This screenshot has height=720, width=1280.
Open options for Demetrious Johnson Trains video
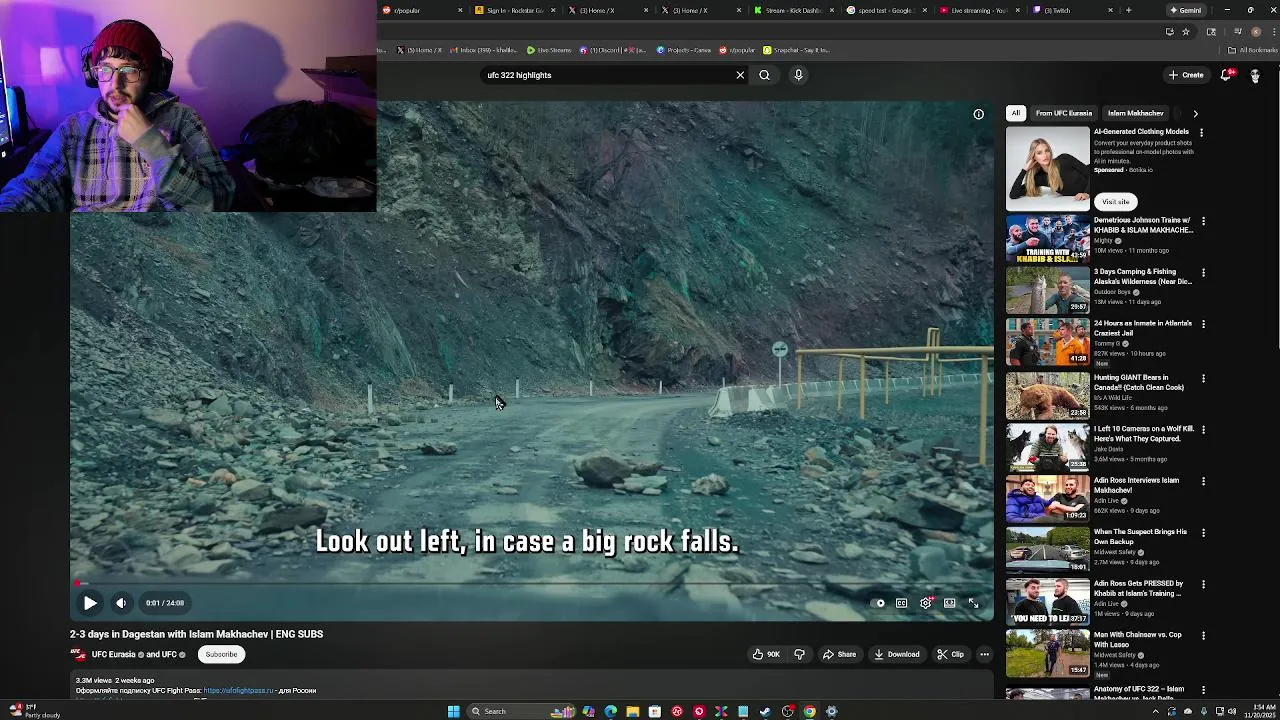pos(1203,221)
